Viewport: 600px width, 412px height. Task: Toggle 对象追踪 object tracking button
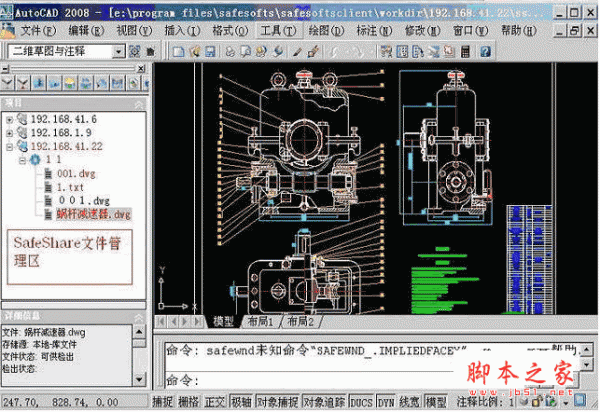(x=324, y=402)
